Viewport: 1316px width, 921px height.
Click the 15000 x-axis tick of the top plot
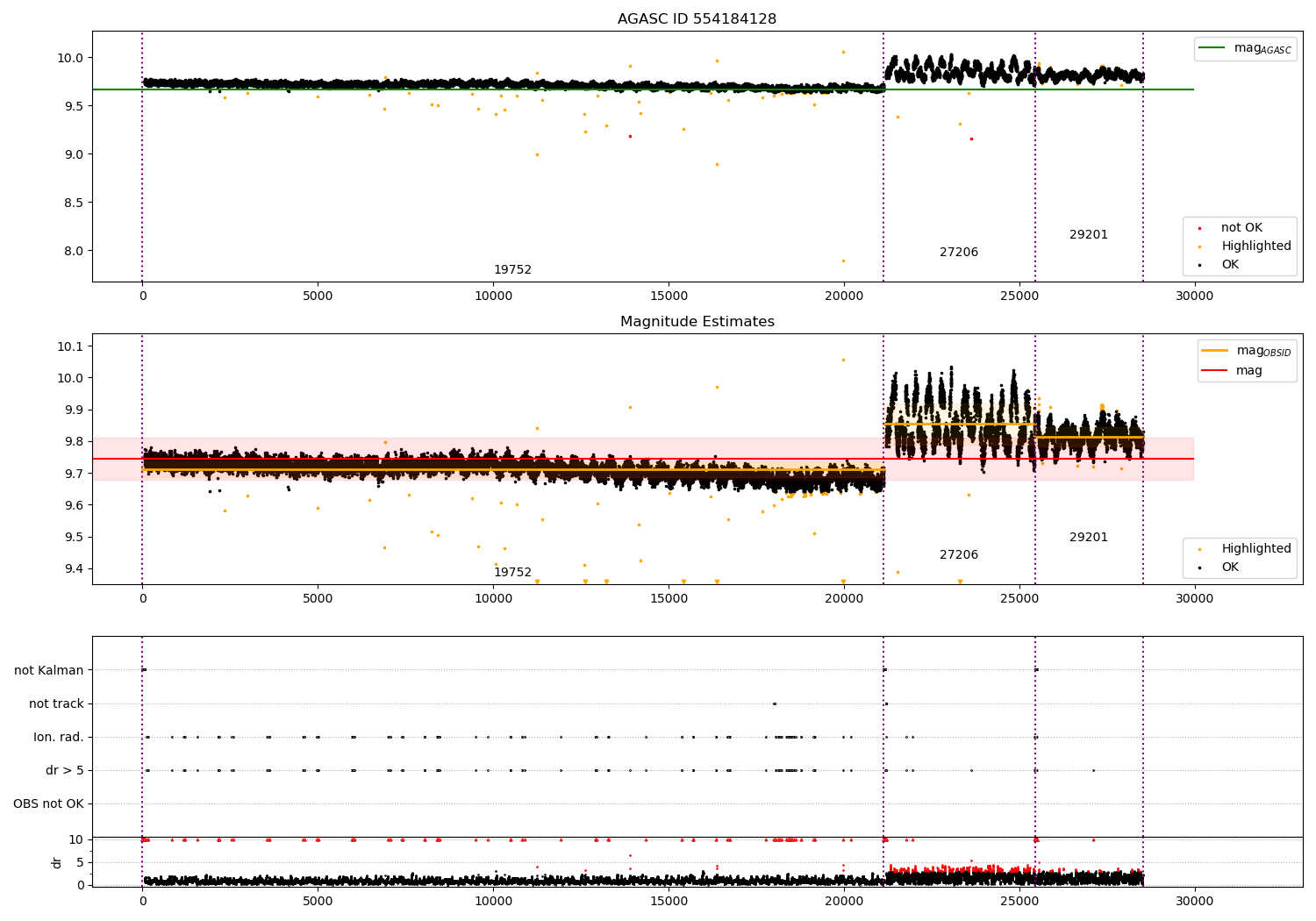669,296
